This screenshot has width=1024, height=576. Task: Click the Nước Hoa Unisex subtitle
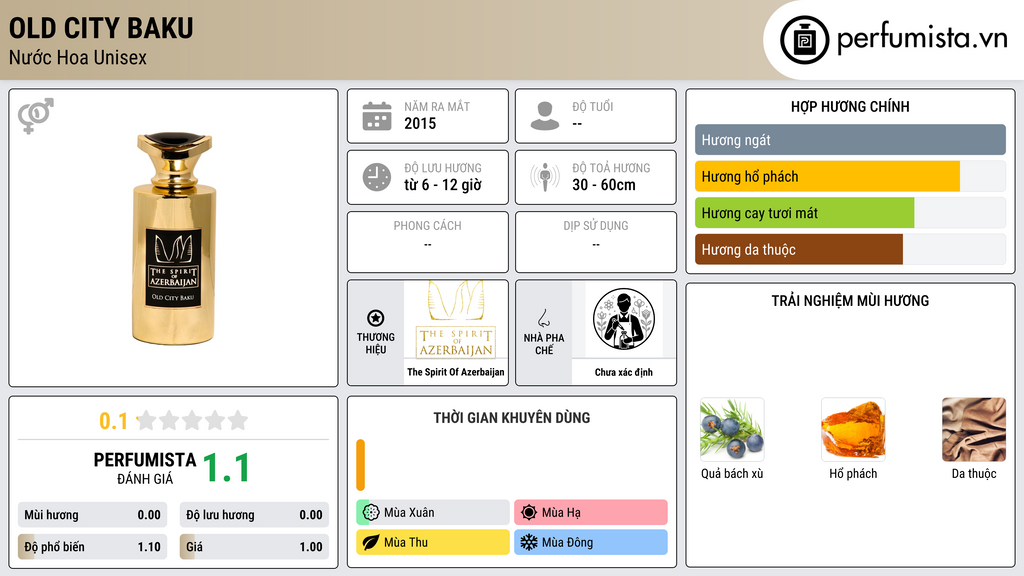click(x=78, y=57)
